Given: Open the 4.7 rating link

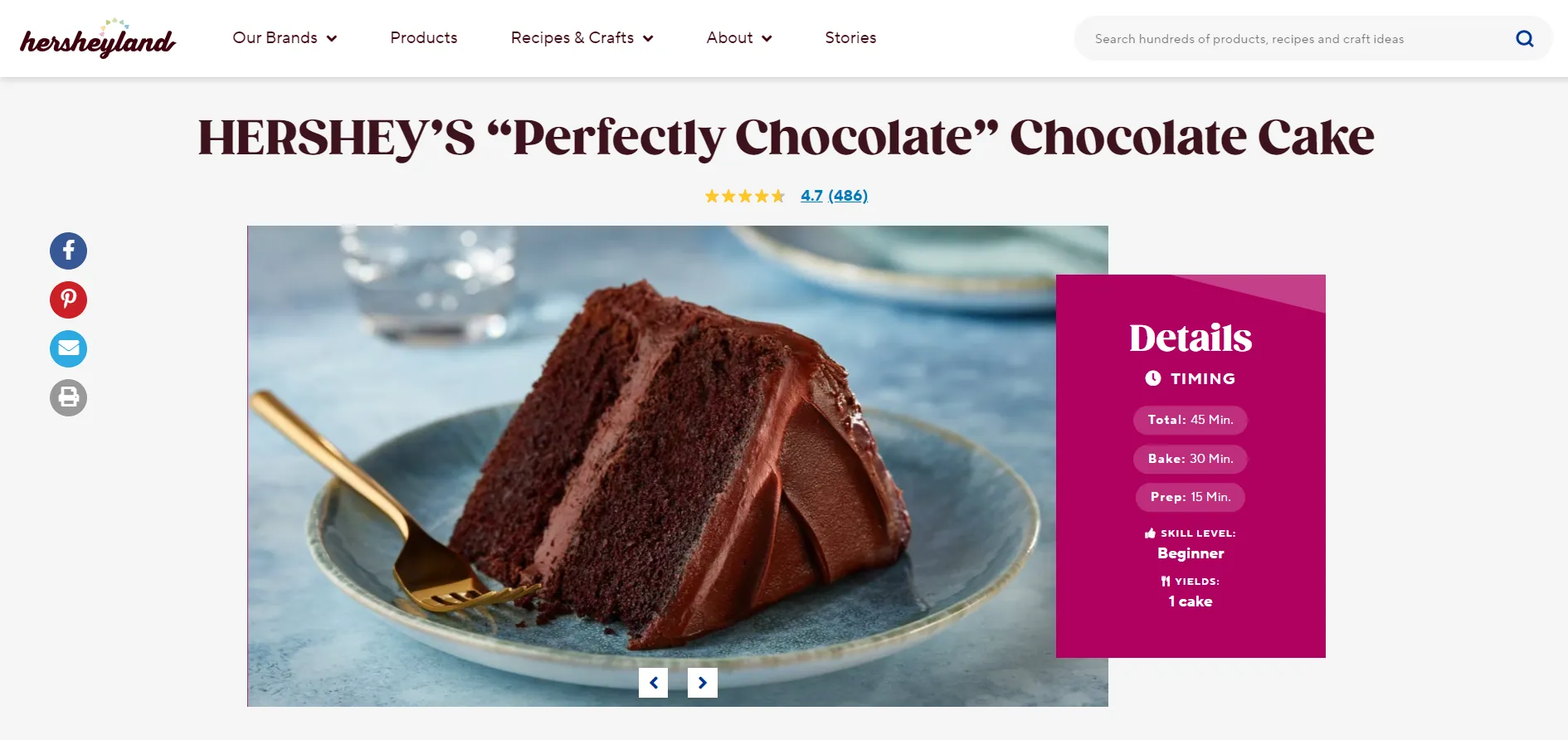Looking at the screenshot, I should click(x=811, y=196).
